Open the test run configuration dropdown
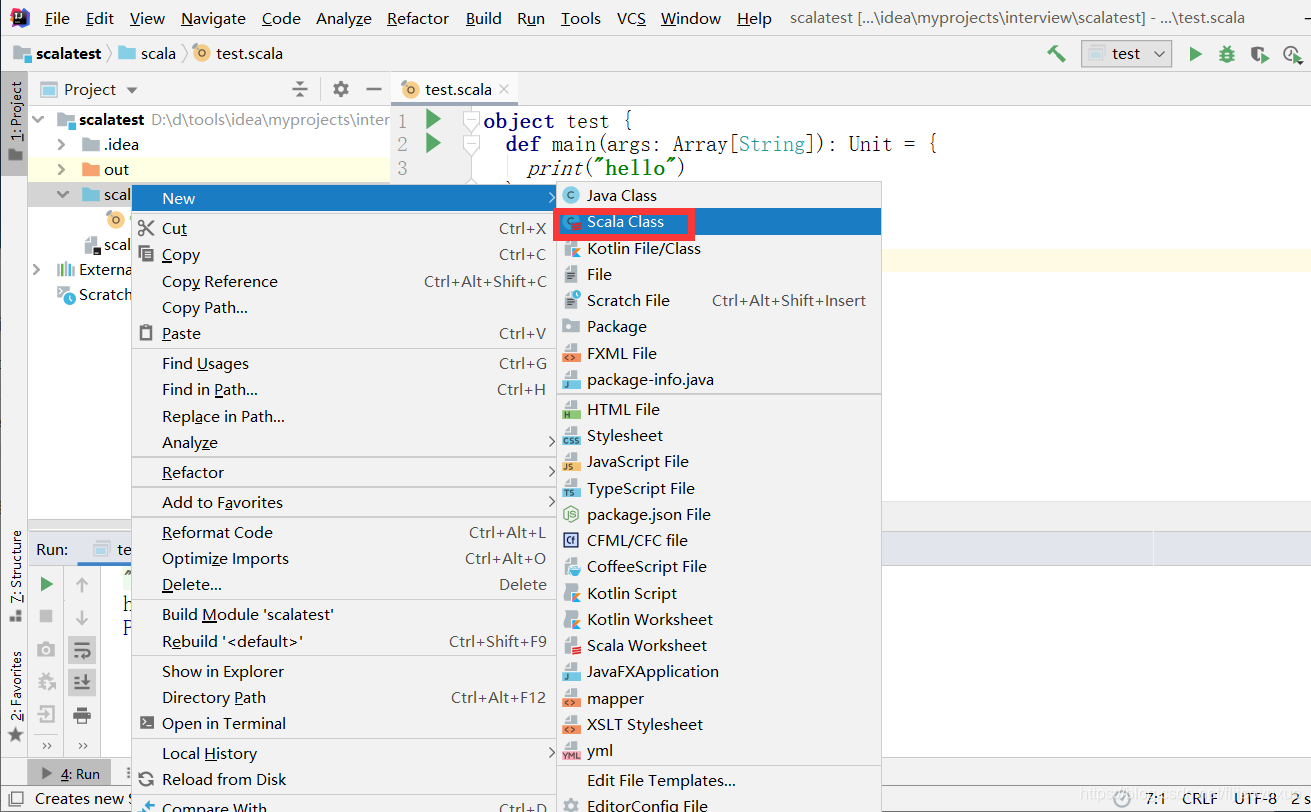 pos(1126,54)
